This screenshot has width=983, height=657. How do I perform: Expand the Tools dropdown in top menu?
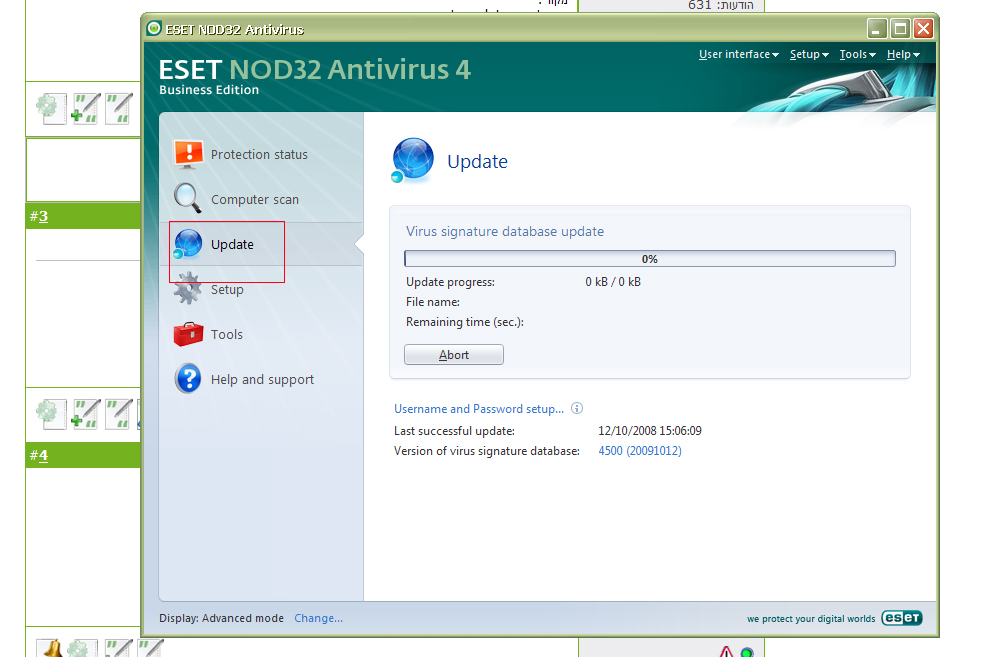(x=857, y=55)
